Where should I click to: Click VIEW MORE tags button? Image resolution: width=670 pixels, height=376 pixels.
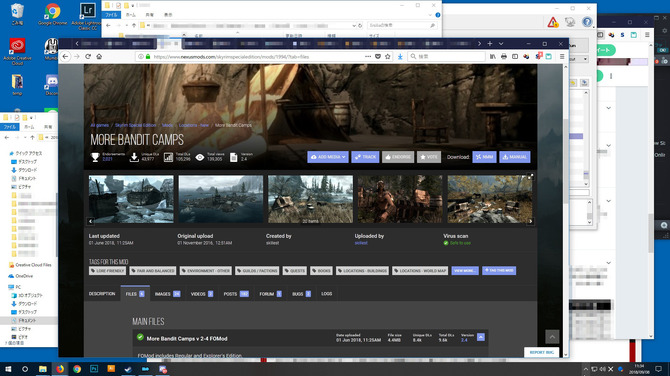click(x=465, y=270)
